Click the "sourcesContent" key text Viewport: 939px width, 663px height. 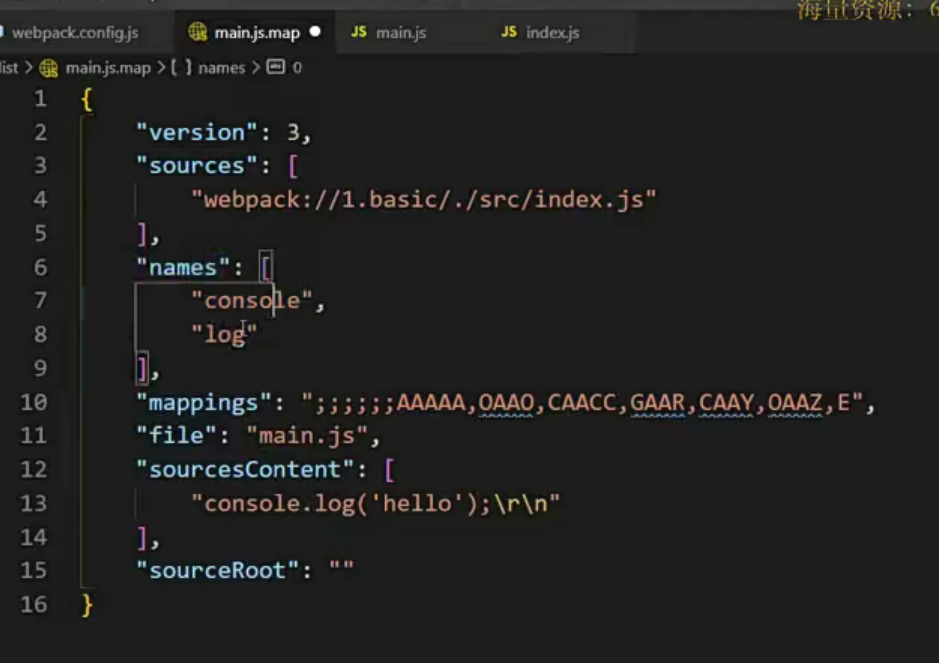(x=245, y=470)
